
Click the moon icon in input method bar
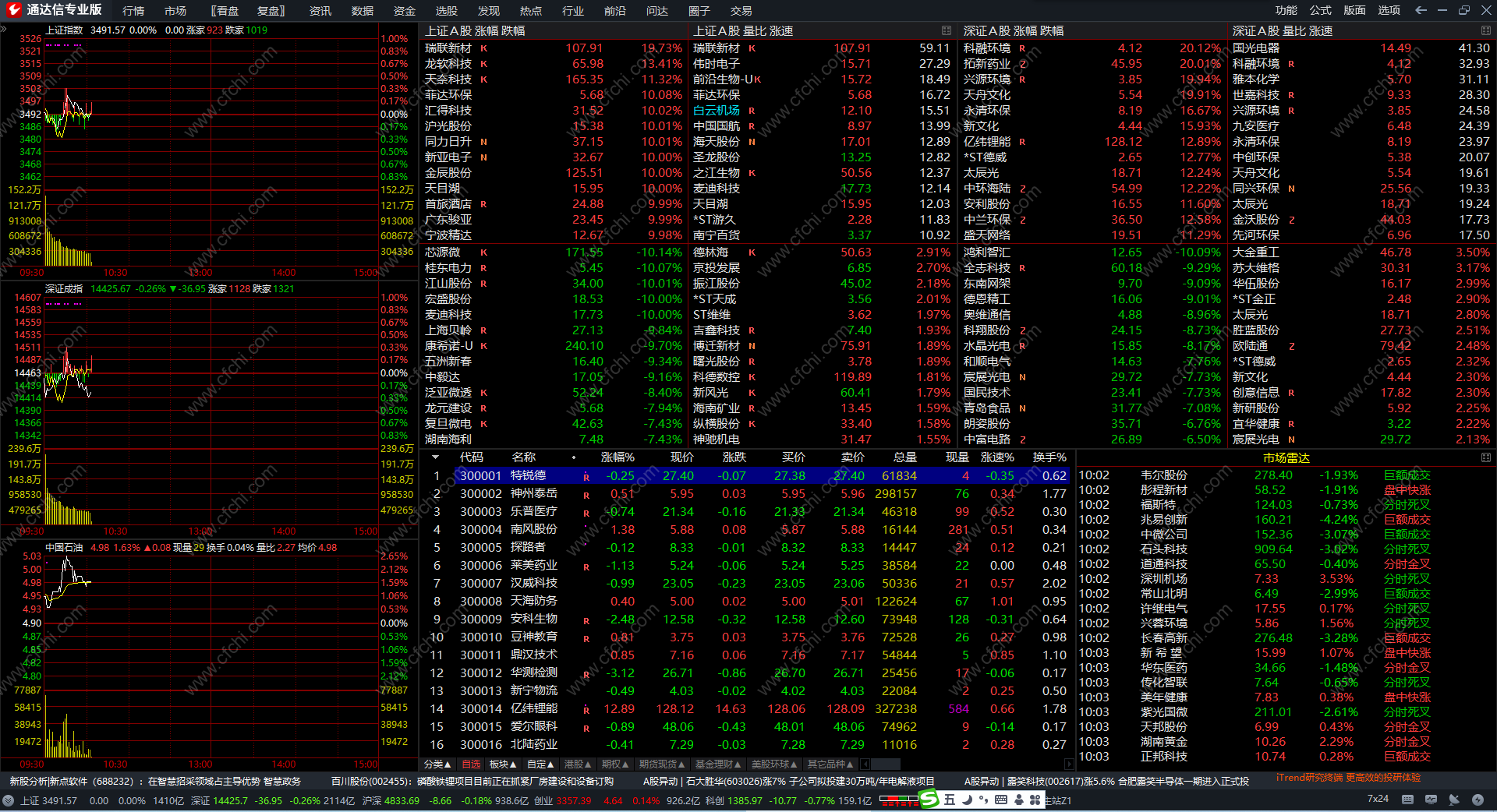[x=967, y=800]
